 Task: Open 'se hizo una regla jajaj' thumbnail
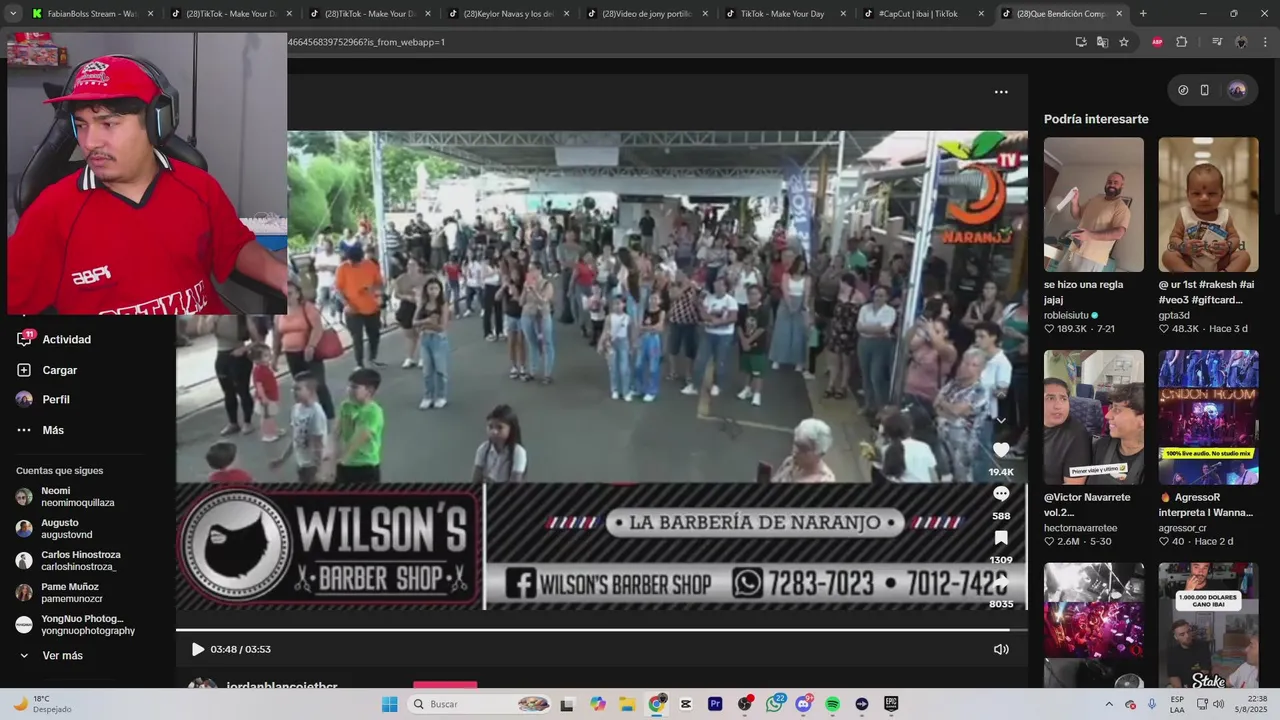pos(1093,204)
